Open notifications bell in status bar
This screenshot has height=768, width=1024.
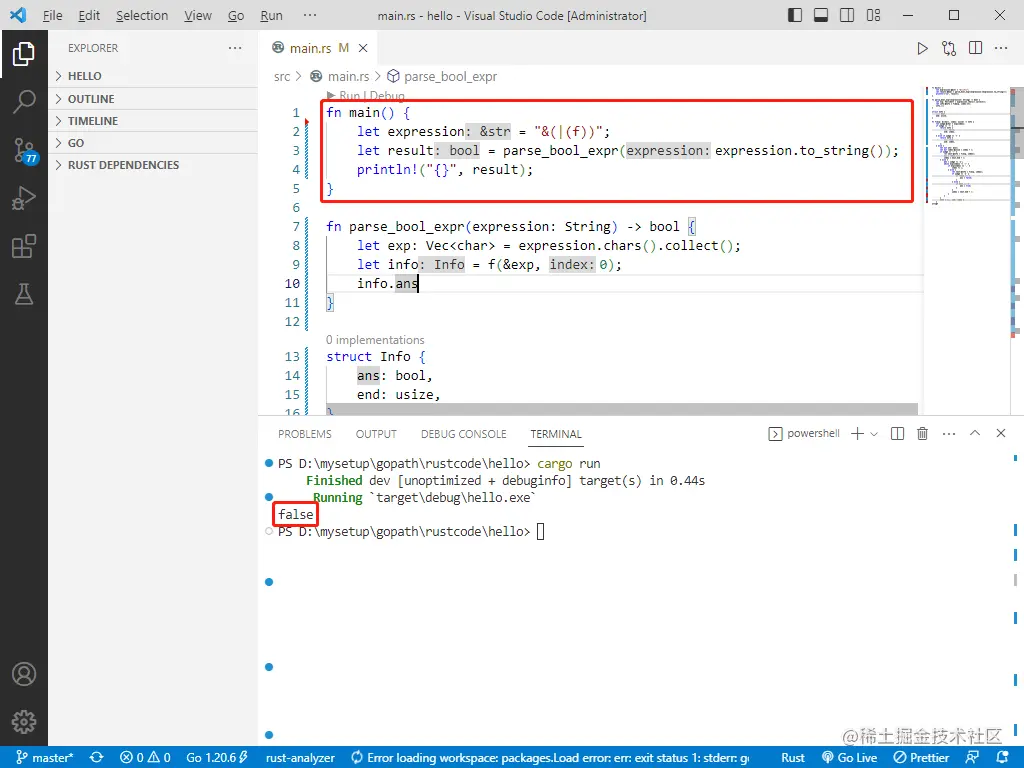(1002, 758)
